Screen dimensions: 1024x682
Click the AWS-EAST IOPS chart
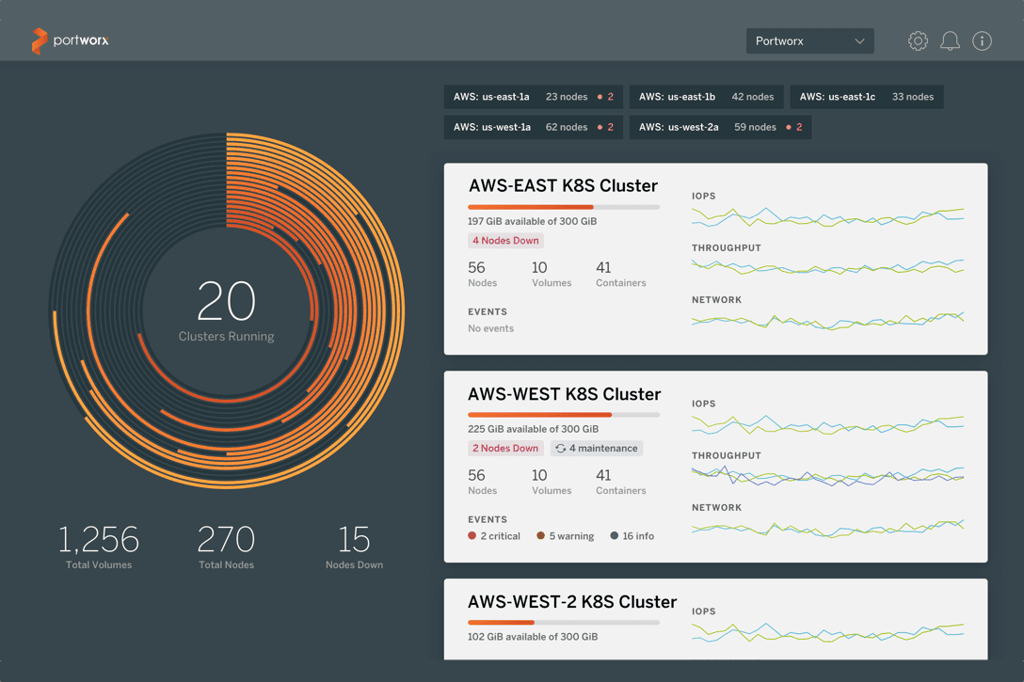827,216
